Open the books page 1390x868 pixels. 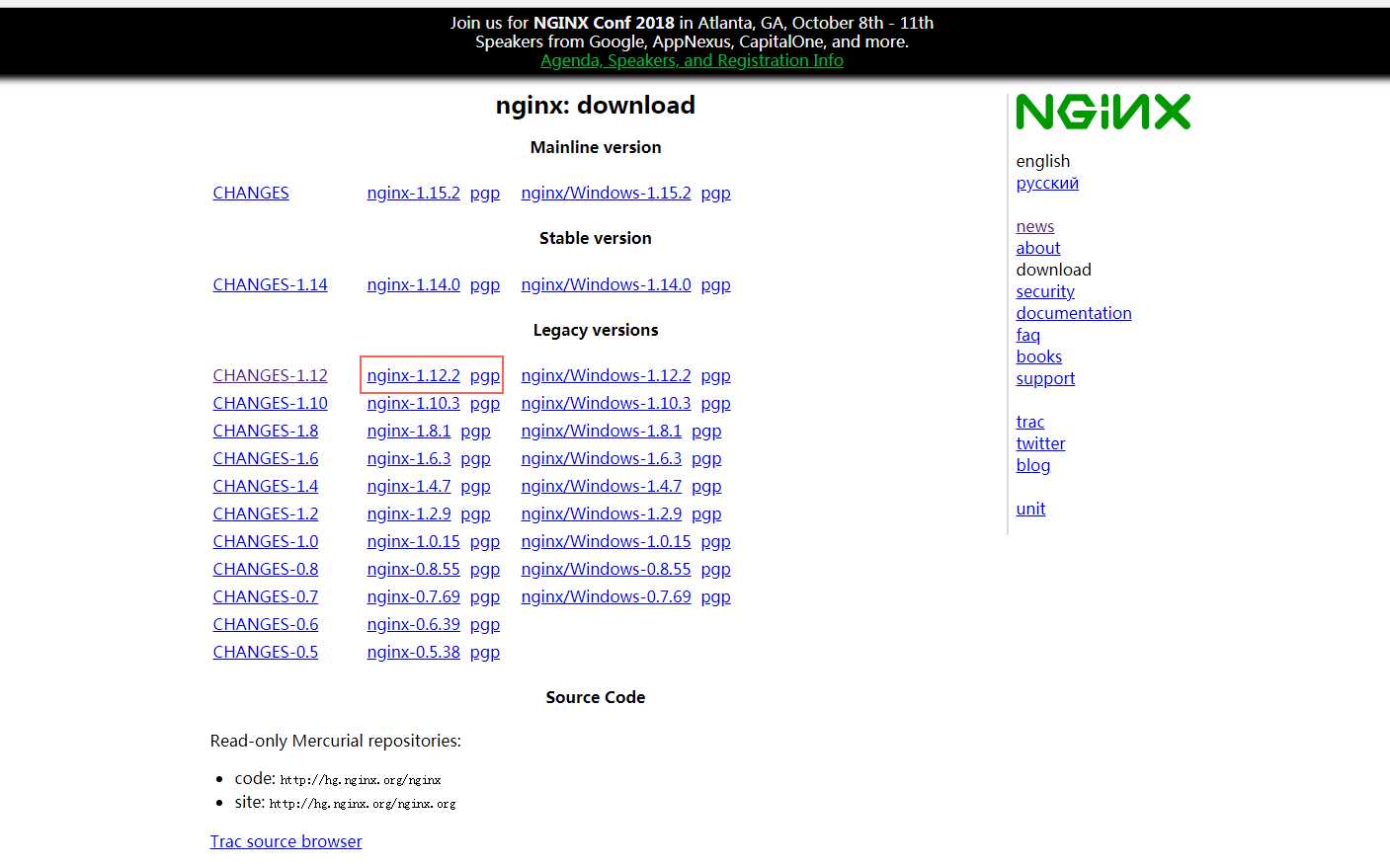coord(1038,356)
